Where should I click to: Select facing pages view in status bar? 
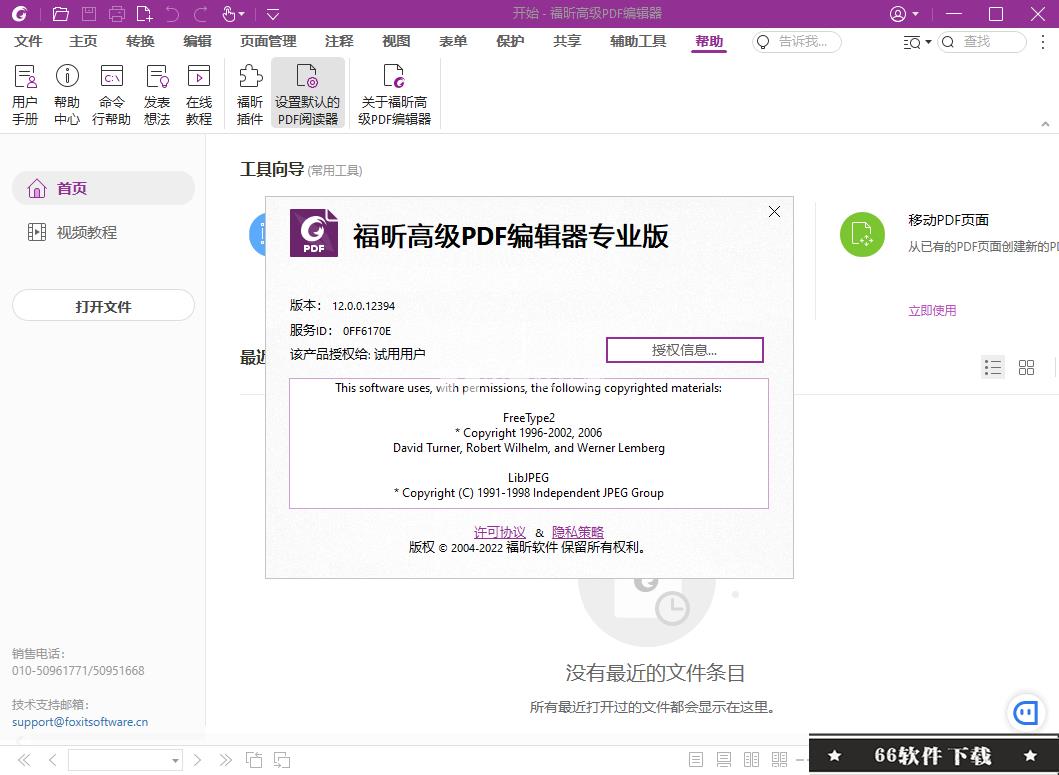[x=752, y=760]
